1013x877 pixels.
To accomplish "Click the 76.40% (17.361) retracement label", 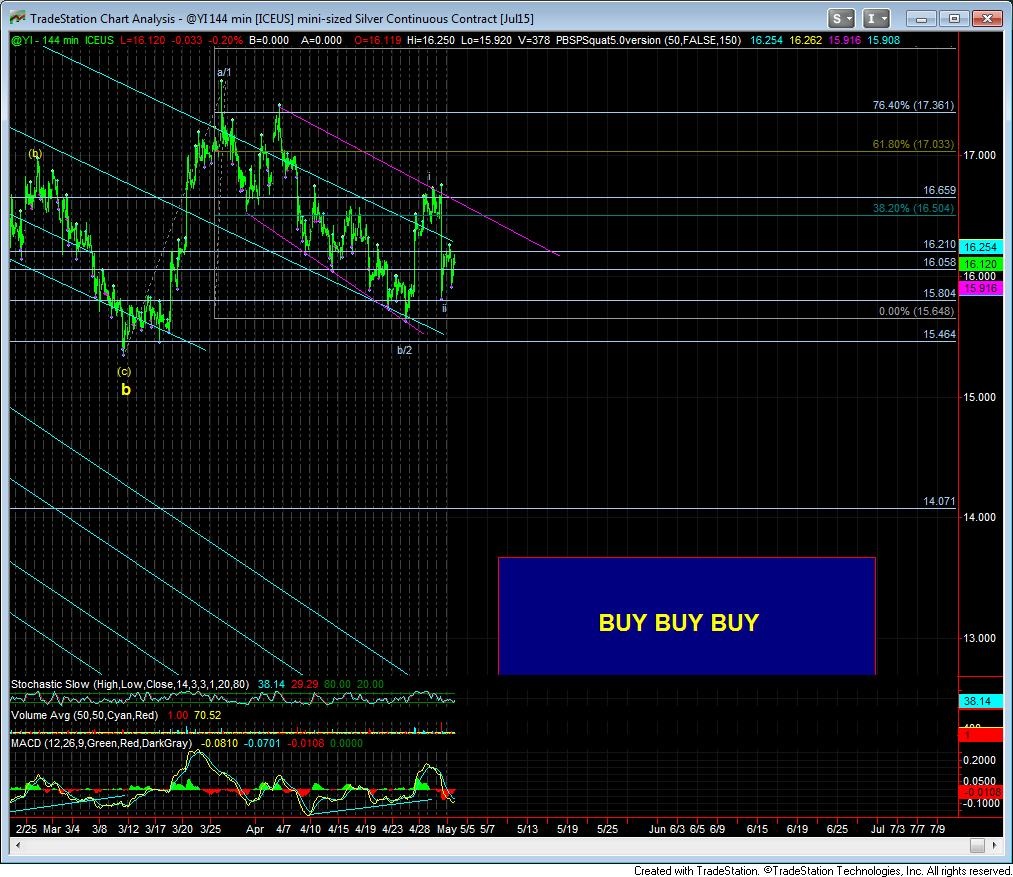I will point(913,105).
